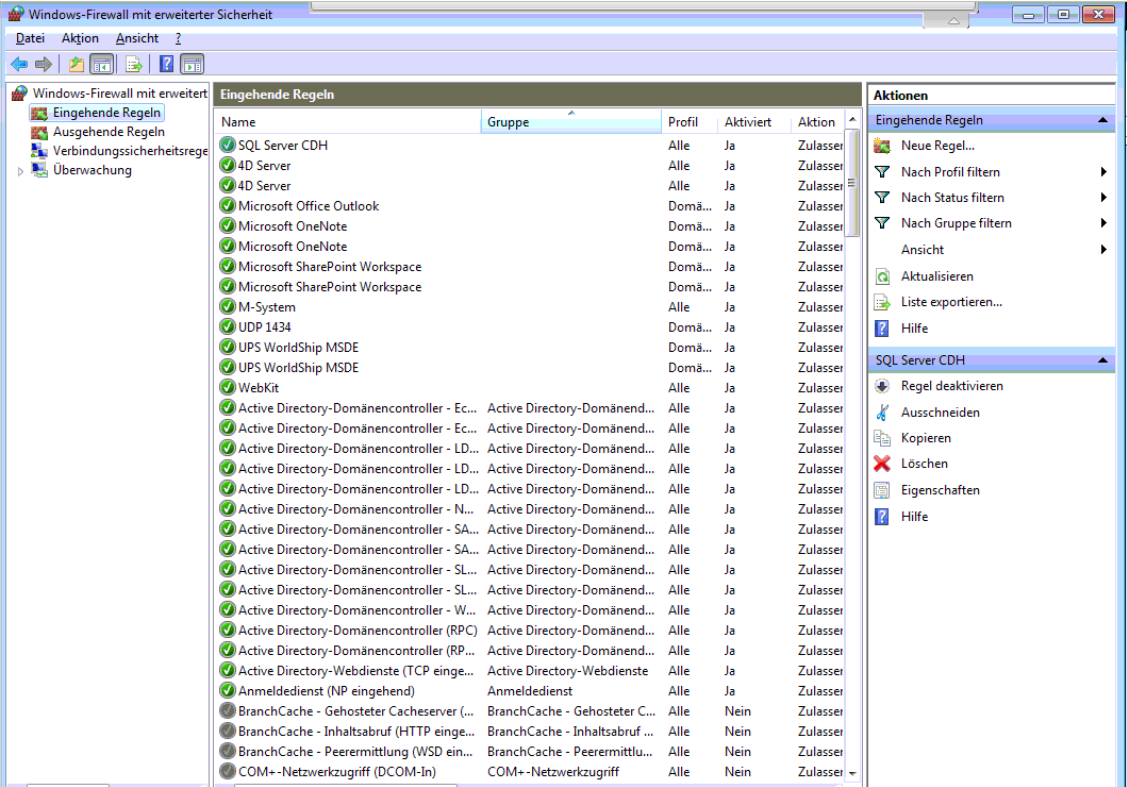
Task: Click the rules list scroll-down arrow
Action: 853,773
